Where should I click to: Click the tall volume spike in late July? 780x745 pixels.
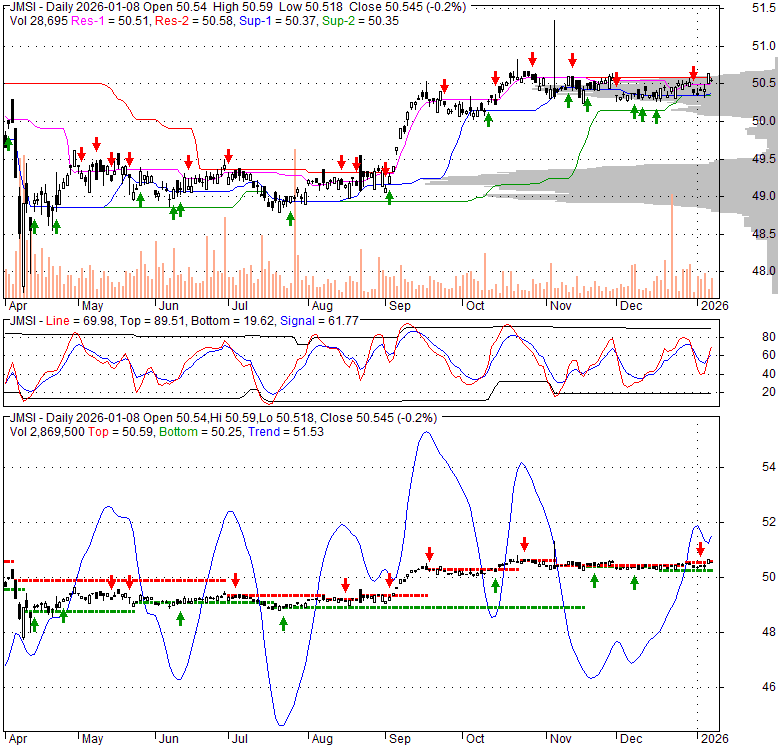(295, 223)
